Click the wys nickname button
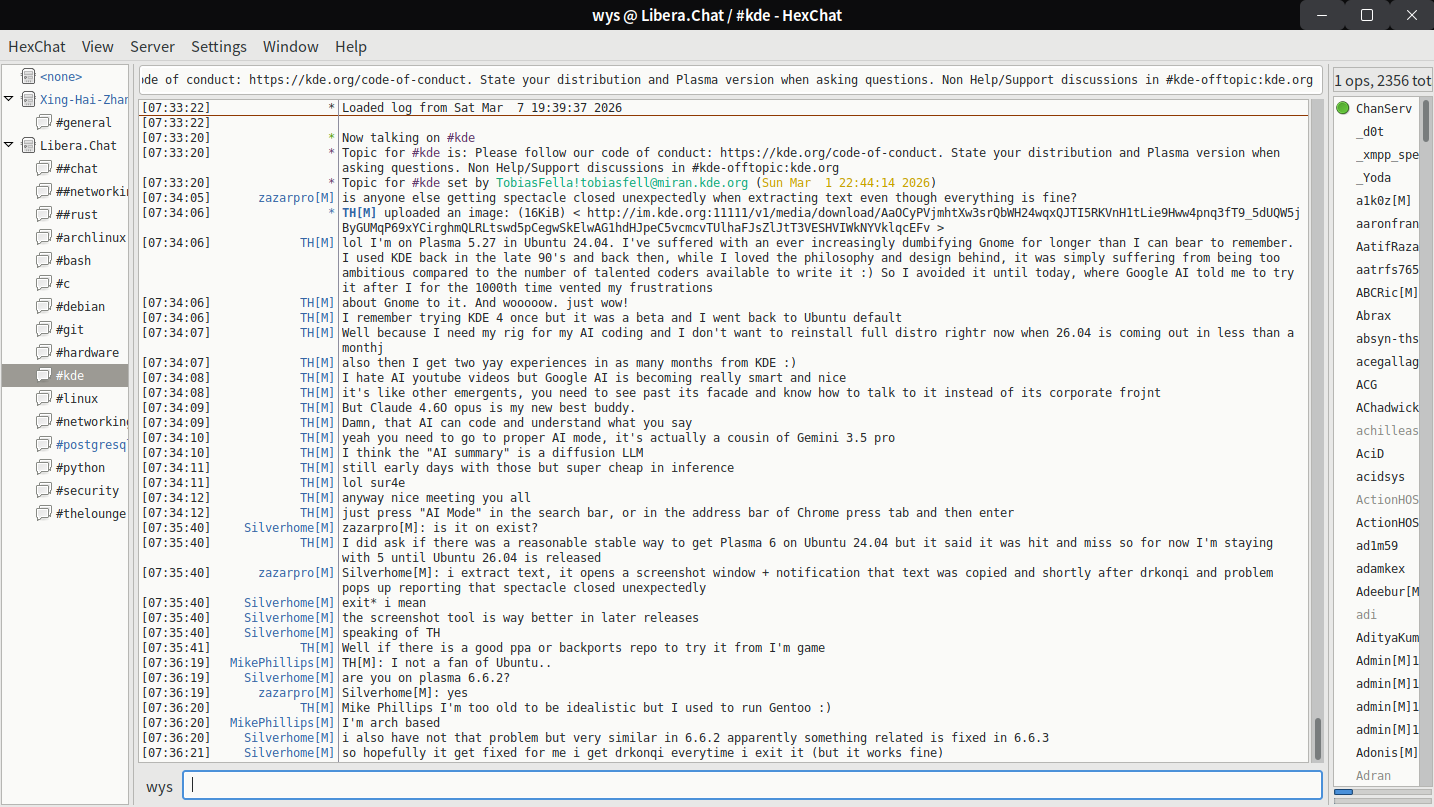This screenshot has width=1434, height=807. [159, 786]
